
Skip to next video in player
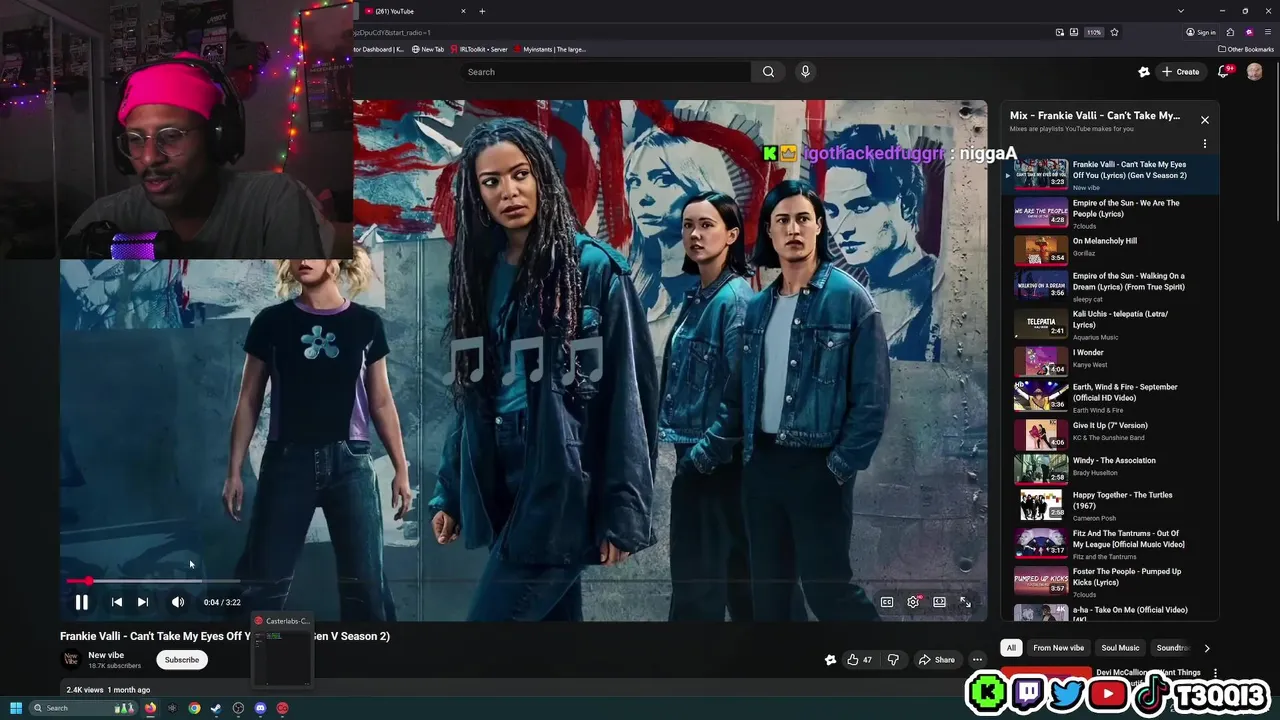pos(143,602)
